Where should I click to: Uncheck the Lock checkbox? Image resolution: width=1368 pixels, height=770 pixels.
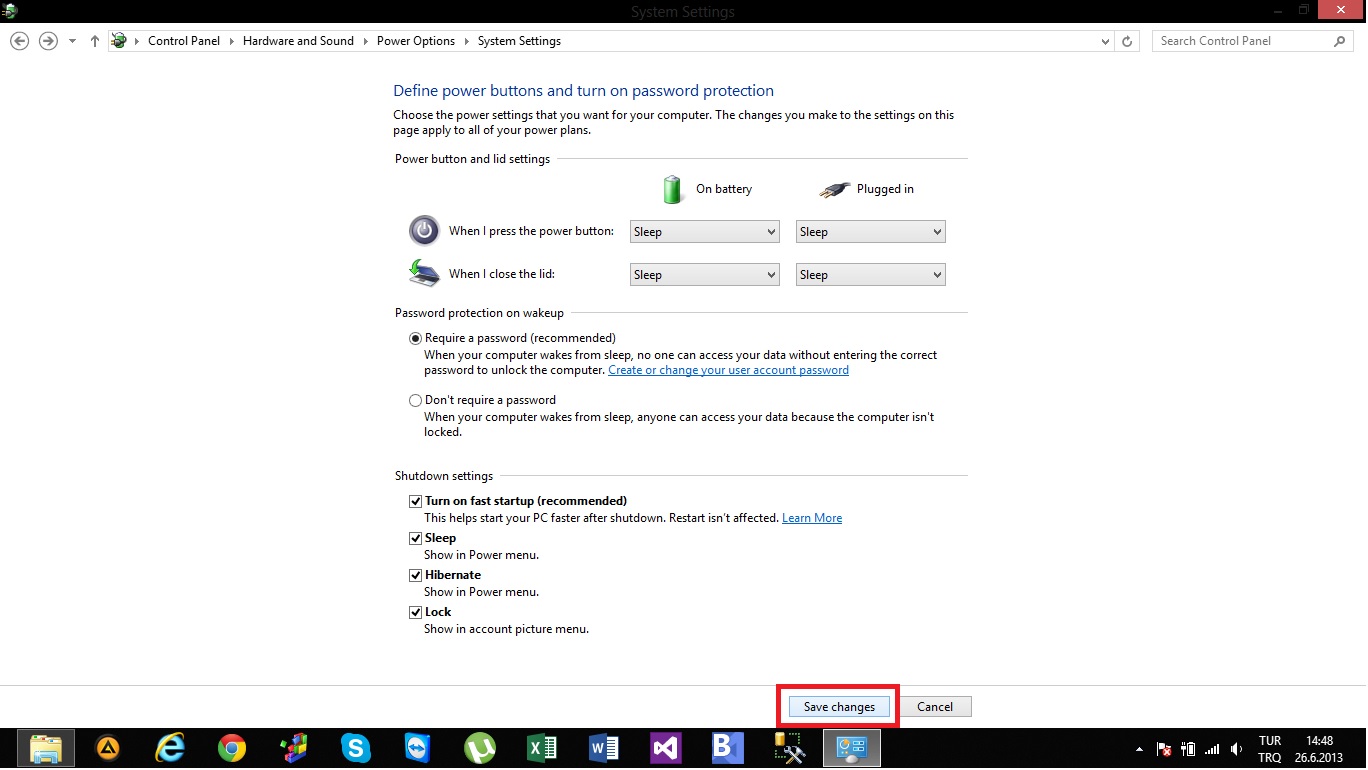(416, 612)
